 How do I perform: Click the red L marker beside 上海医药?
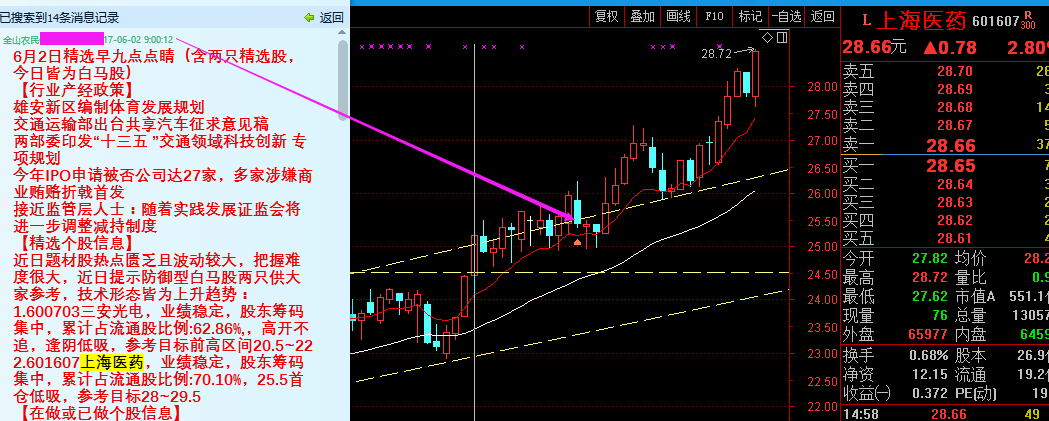[866, 21]
